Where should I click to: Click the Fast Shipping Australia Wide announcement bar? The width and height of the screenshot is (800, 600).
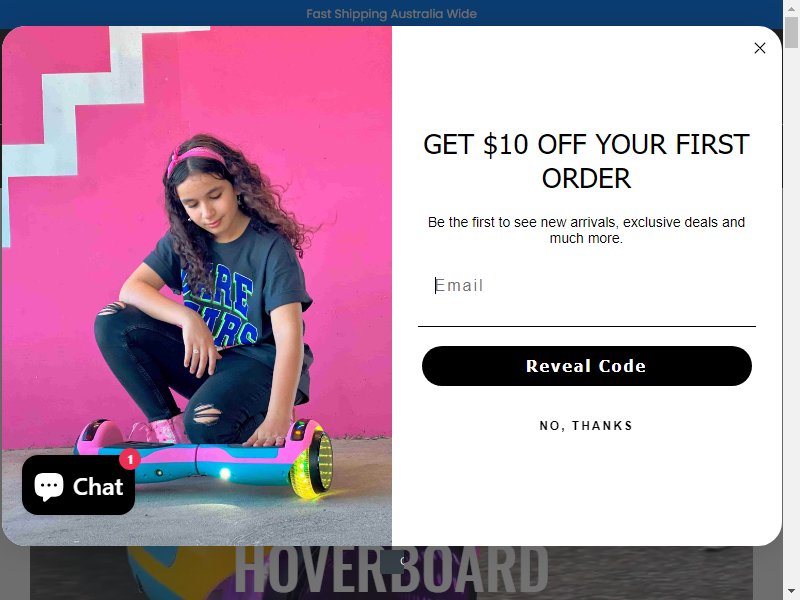coord(391,14)
